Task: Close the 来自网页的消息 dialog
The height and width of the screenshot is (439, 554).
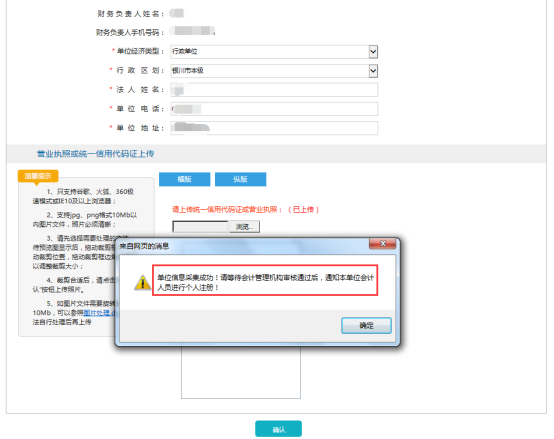Action: 382,244
